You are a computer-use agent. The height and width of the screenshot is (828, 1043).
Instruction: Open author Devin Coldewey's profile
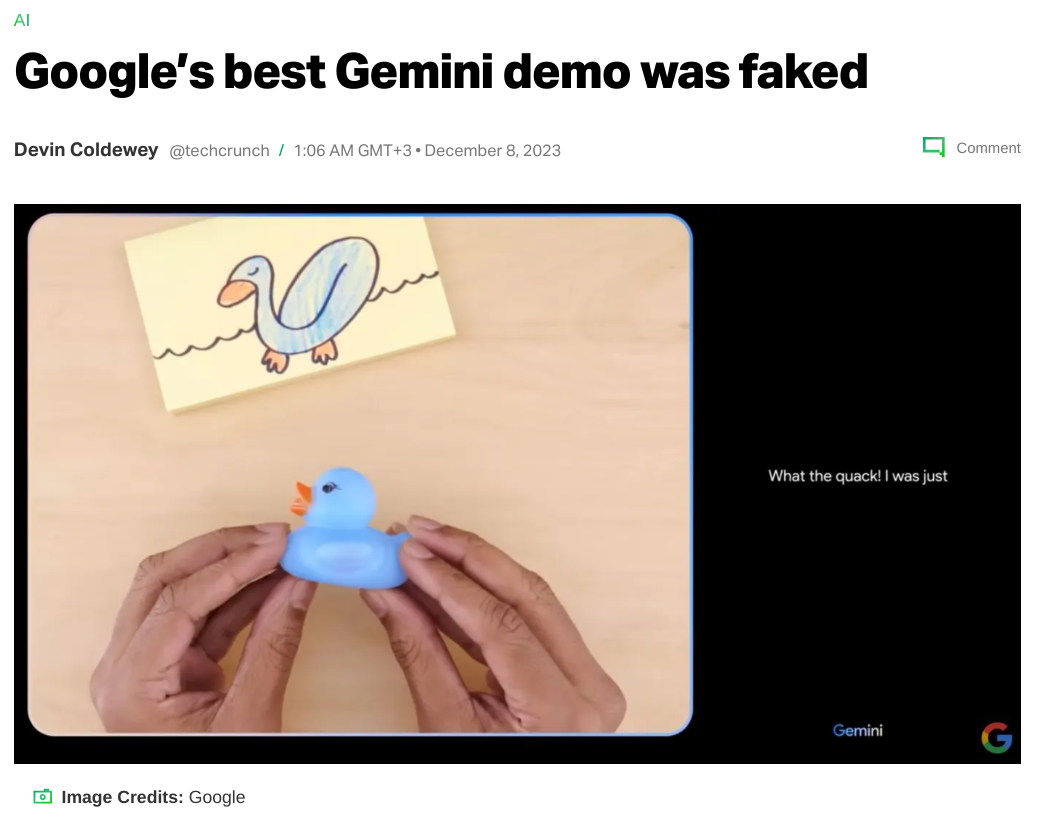86,150
